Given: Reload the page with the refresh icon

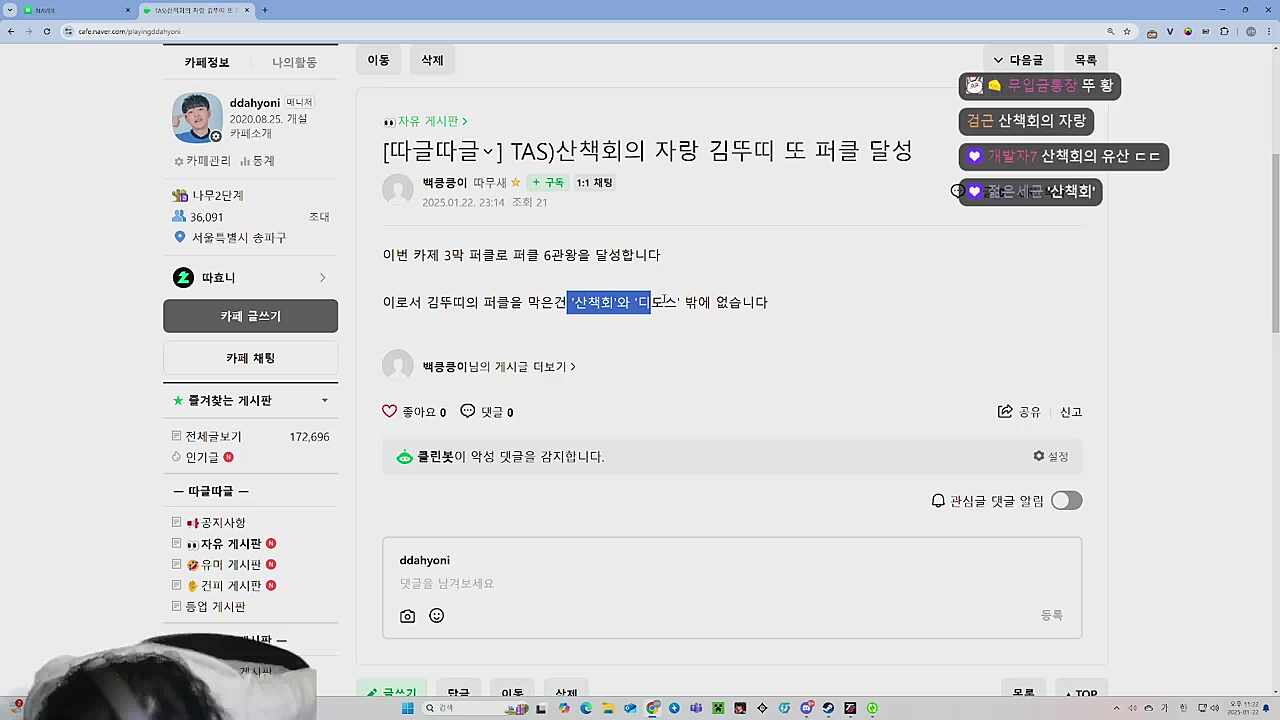Looking at the screenshot, I should [46, 31].
